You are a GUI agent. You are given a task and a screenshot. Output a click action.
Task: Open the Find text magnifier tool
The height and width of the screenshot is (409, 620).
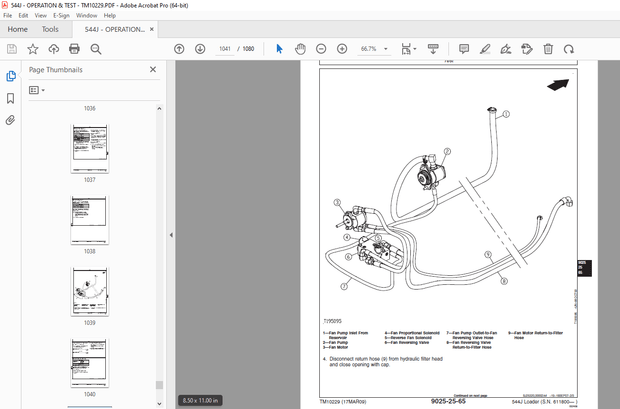pyautogui.click(x=96, y=49)
